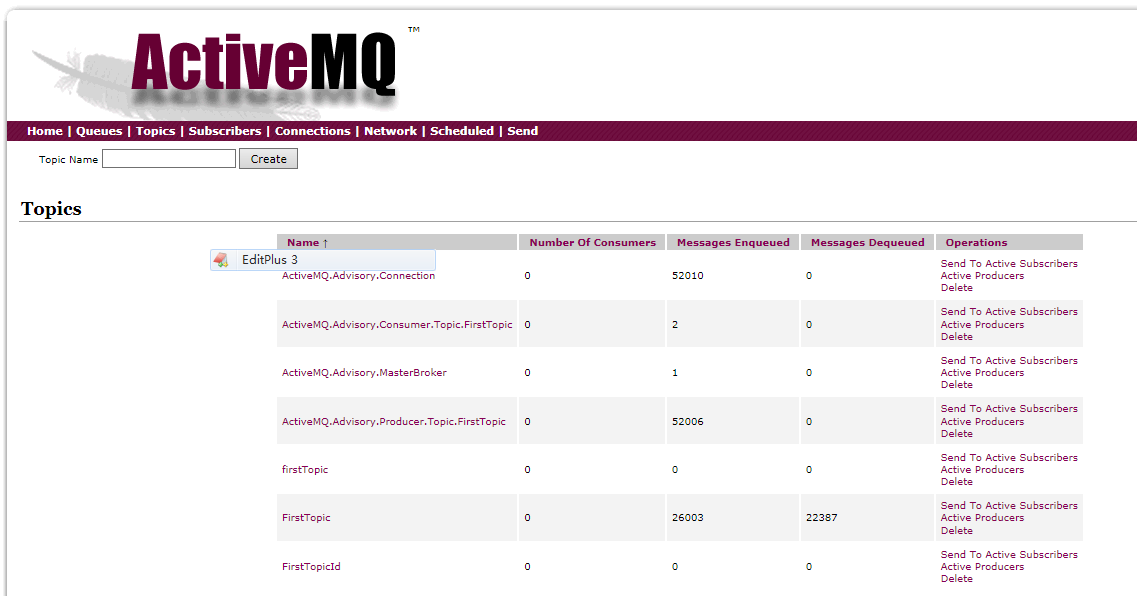The height and width of the screenshot is (596, 1137).
Task: Send To Active Subscribers for Advisory.Producer.Topic.FirstTopic
Action: click(x=1009, y=409)
